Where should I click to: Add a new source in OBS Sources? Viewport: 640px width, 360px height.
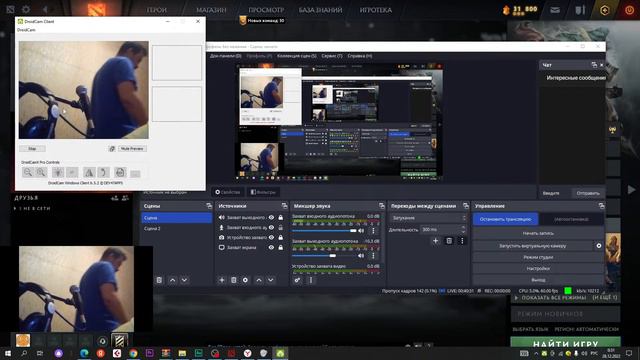[222, 280]
